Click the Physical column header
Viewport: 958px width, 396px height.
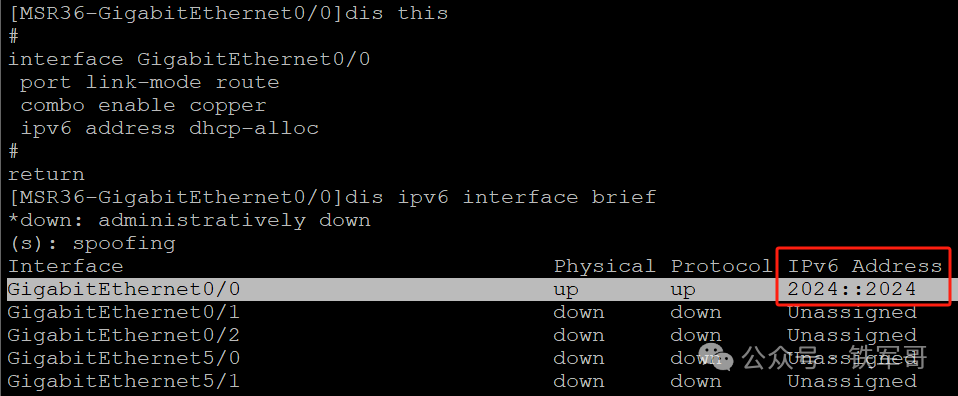coord(604,266)
